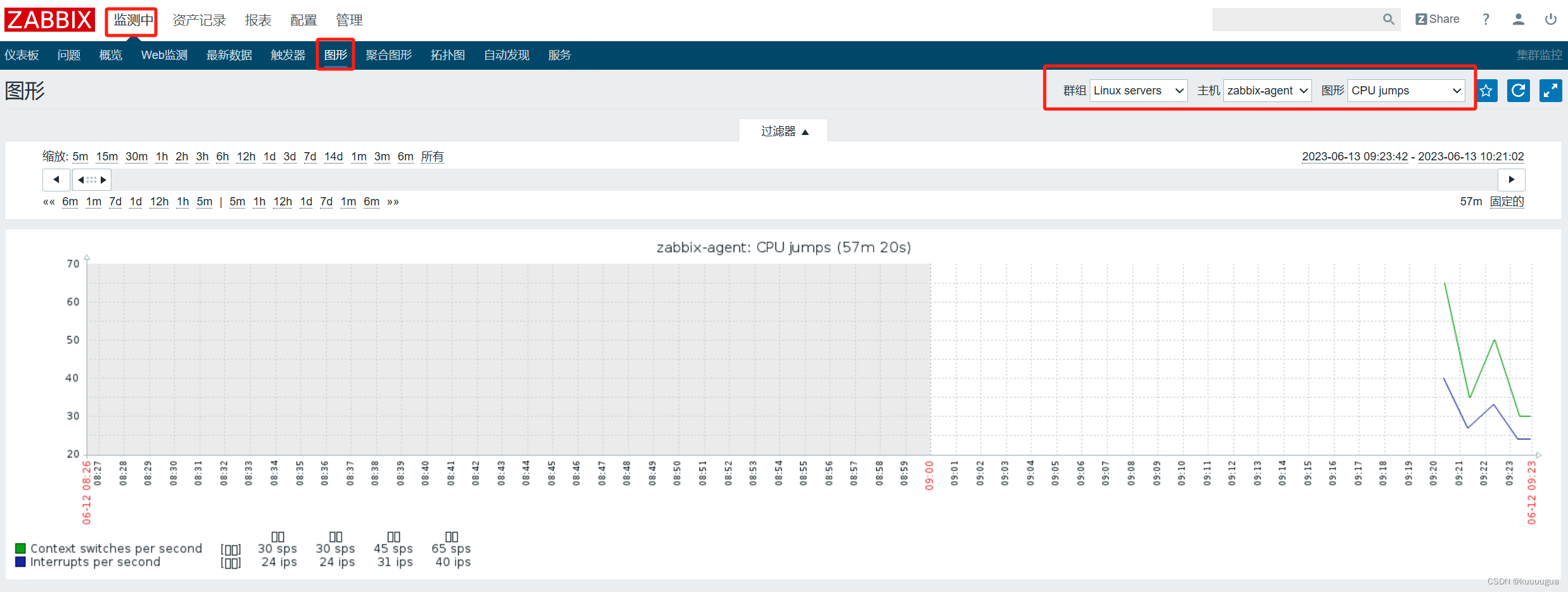Viewport: 1568px width, 592px height.
Task: Toggle the 固定的 fixed link
Action: (x=1507, y=202)
